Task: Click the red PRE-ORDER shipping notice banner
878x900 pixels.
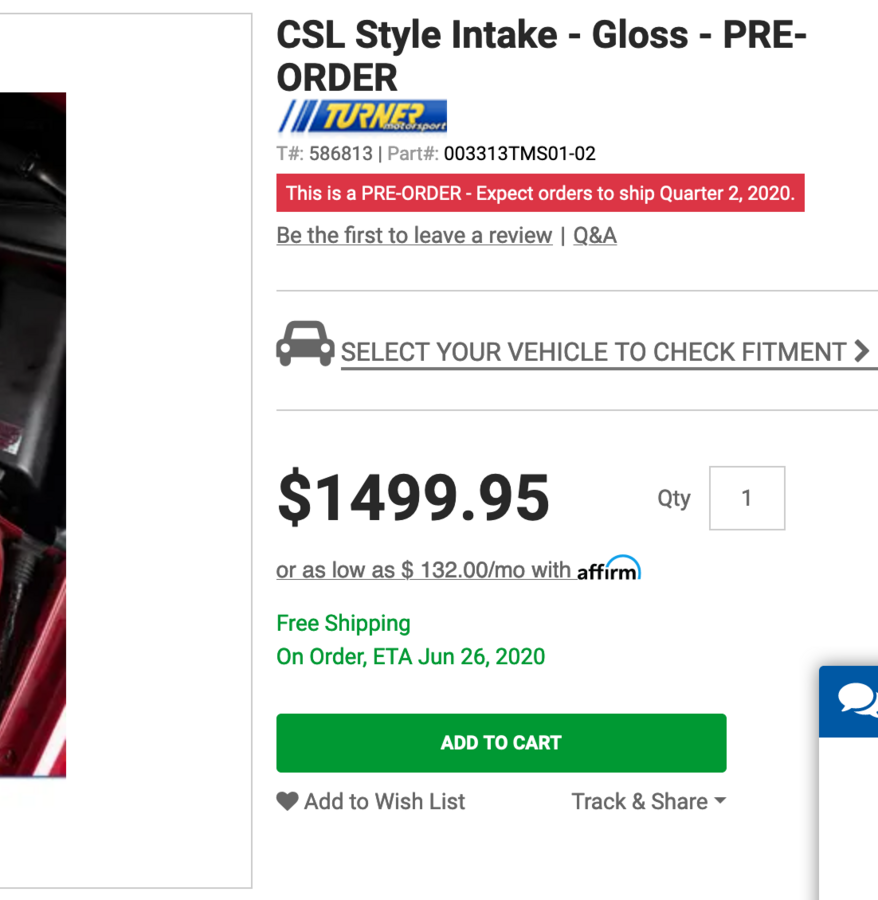Action: point(540,193)
